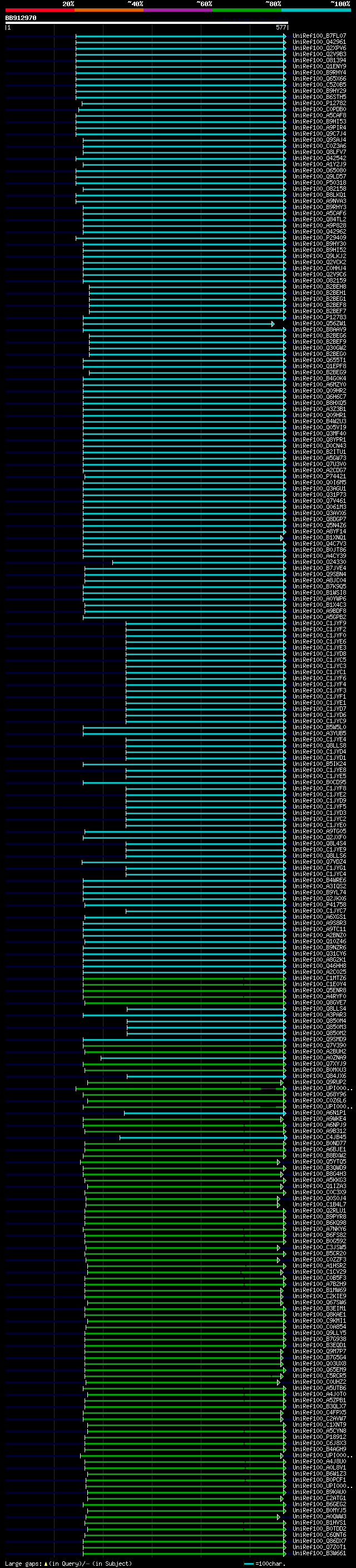Click the white query length bar
356x1568 pixels.
click(147, 23)
